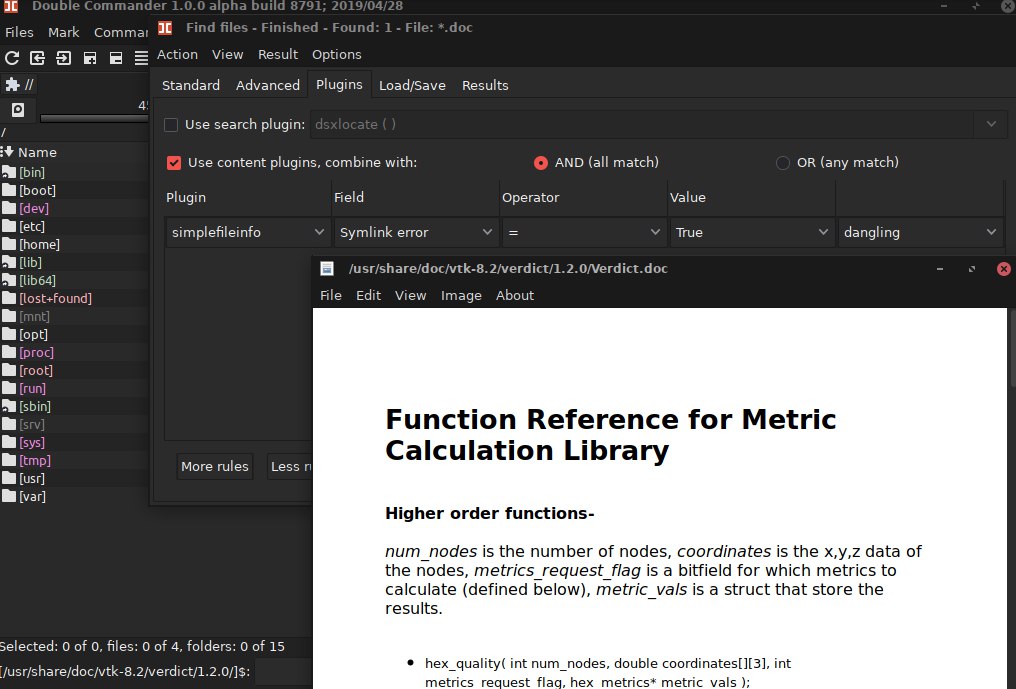Screen dimensions: 1016x689
Task: Select the [home] folder icon
Action: (8, 244)
